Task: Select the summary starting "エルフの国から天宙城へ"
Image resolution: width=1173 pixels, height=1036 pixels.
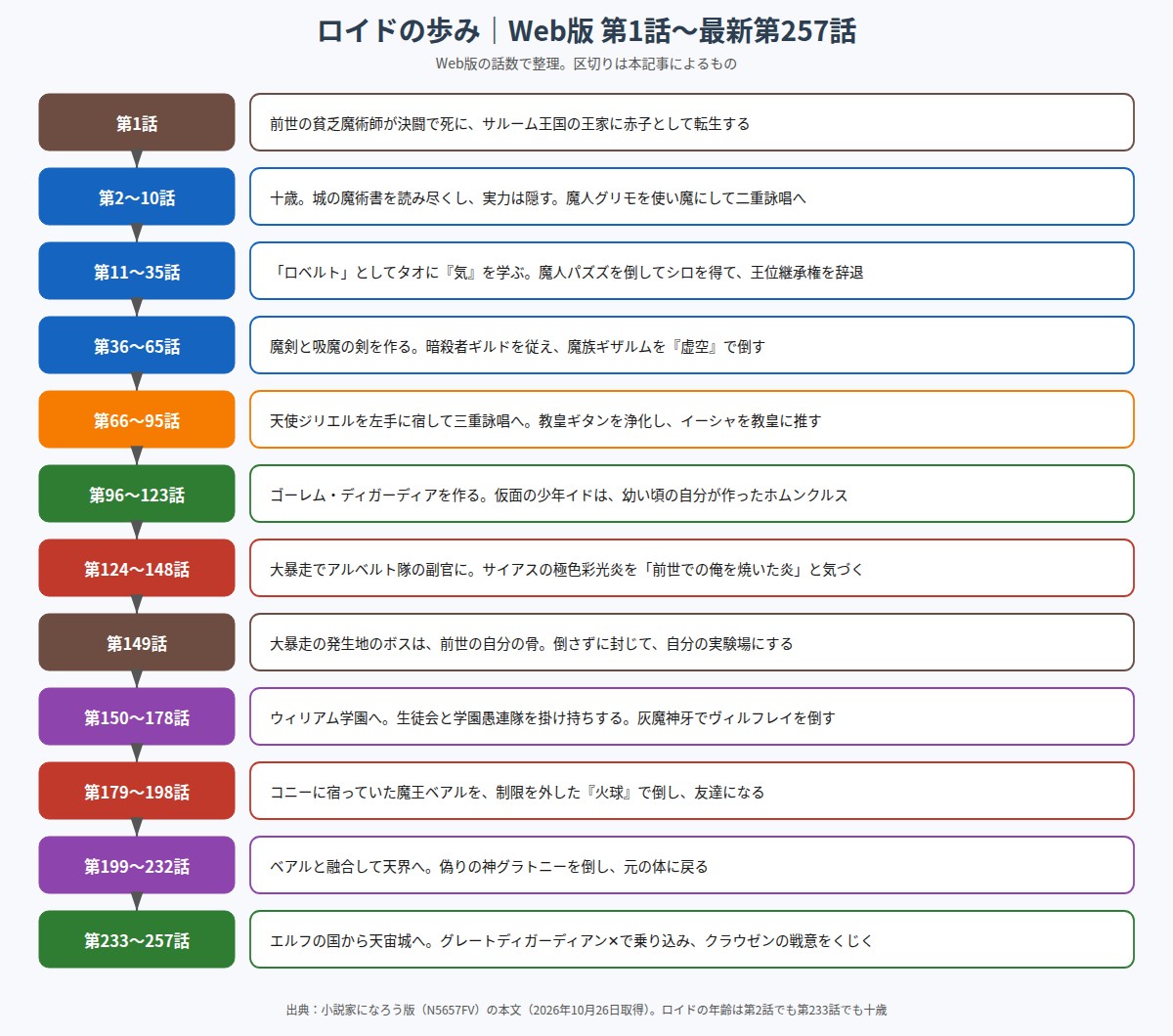Action: pyautogui.click(x=692, y=940)
